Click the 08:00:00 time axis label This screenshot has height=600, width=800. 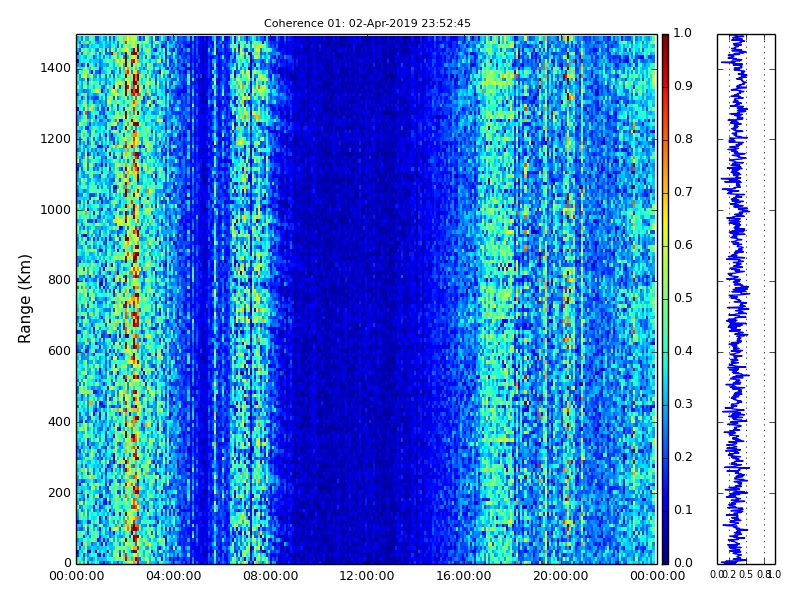[x=270, y=576]
